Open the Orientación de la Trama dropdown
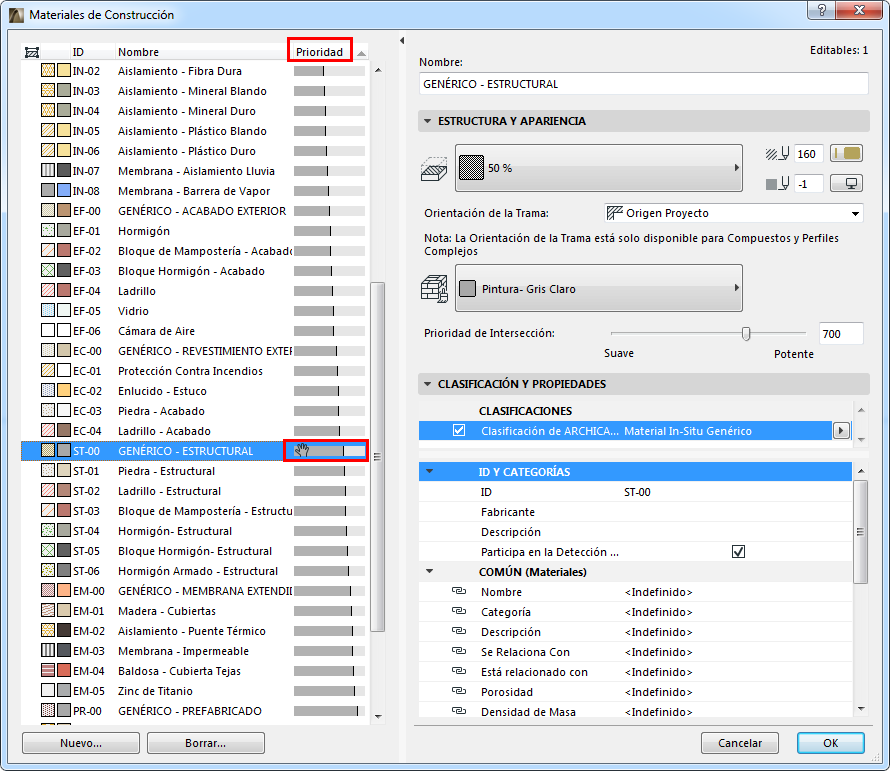 [734, 213]
